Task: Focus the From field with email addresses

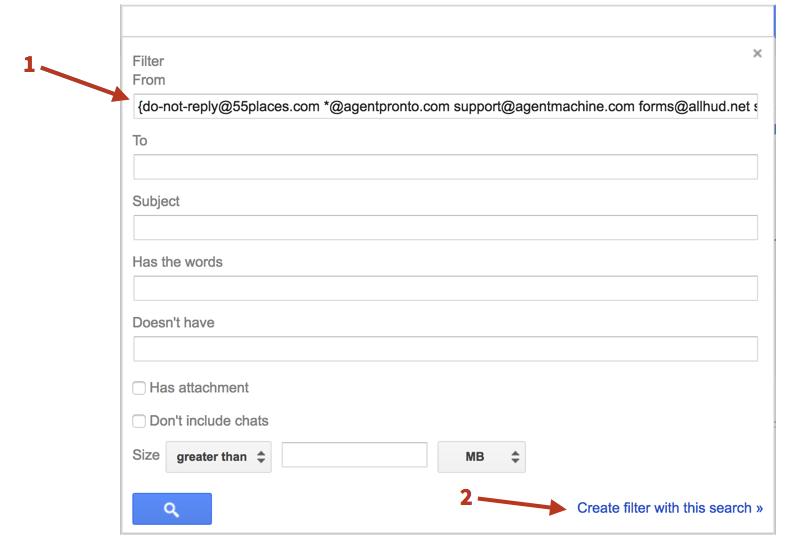Action: [x=445, y=106]
